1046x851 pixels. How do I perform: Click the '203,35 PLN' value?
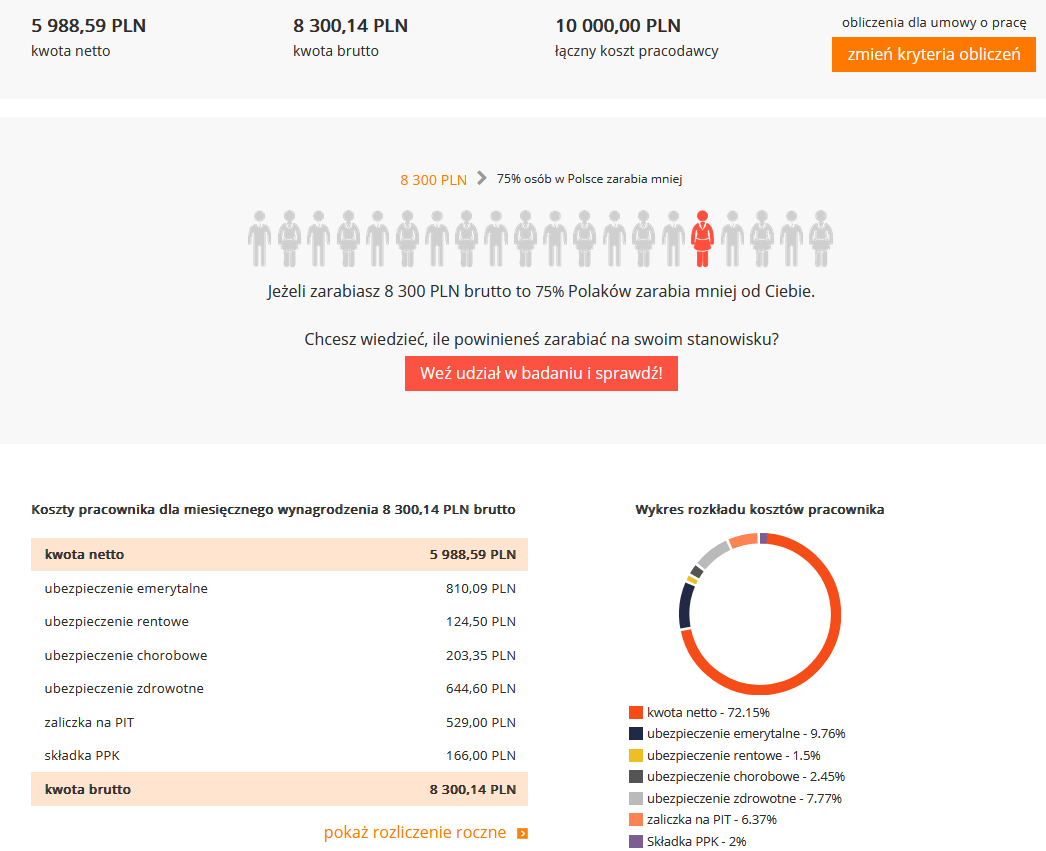coord(480,656)
